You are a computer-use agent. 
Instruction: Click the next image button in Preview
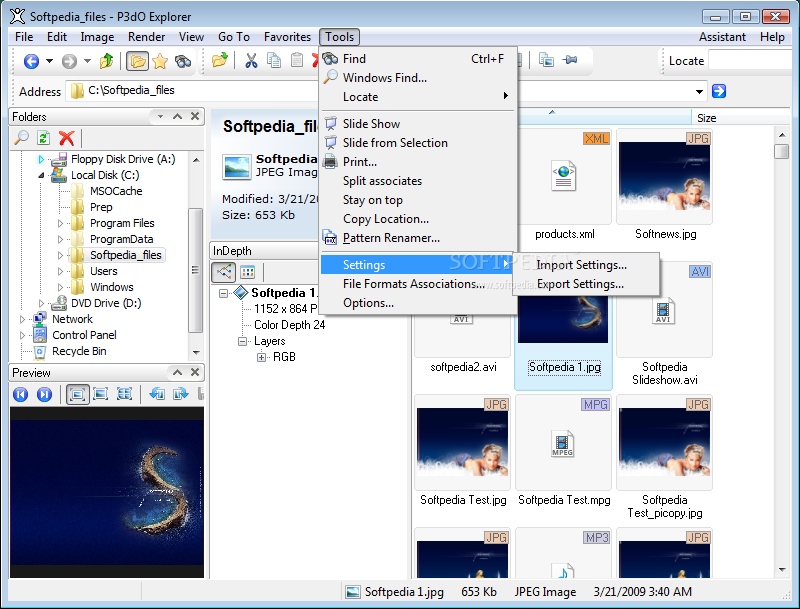(44, 394)
